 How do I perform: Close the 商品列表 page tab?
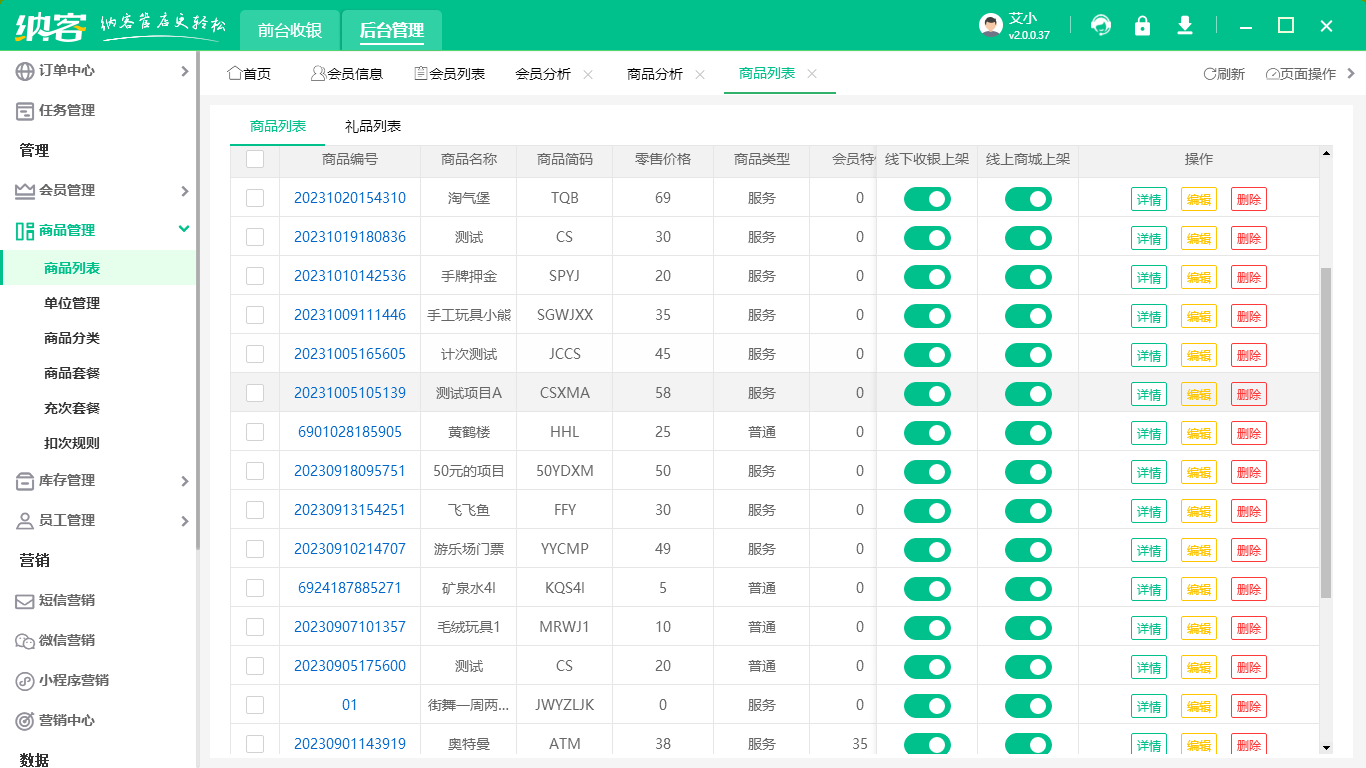pyautogui.click(x=812, y=74)
